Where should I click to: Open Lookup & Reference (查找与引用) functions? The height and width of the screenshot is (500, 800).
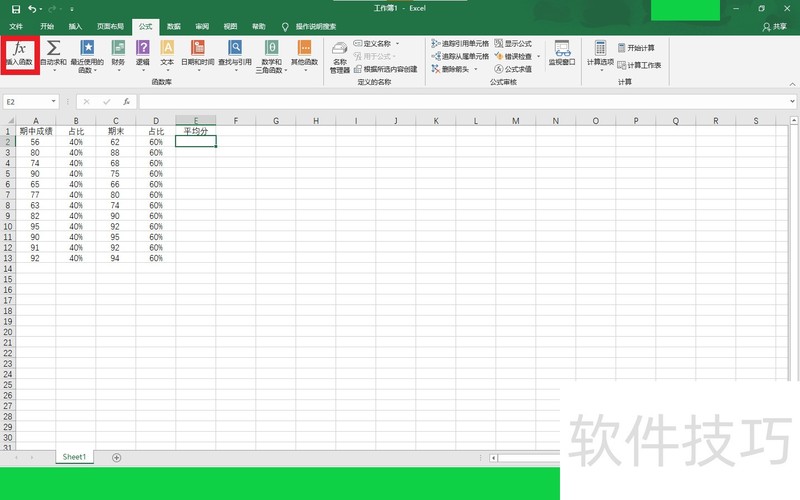pos(235,55)
